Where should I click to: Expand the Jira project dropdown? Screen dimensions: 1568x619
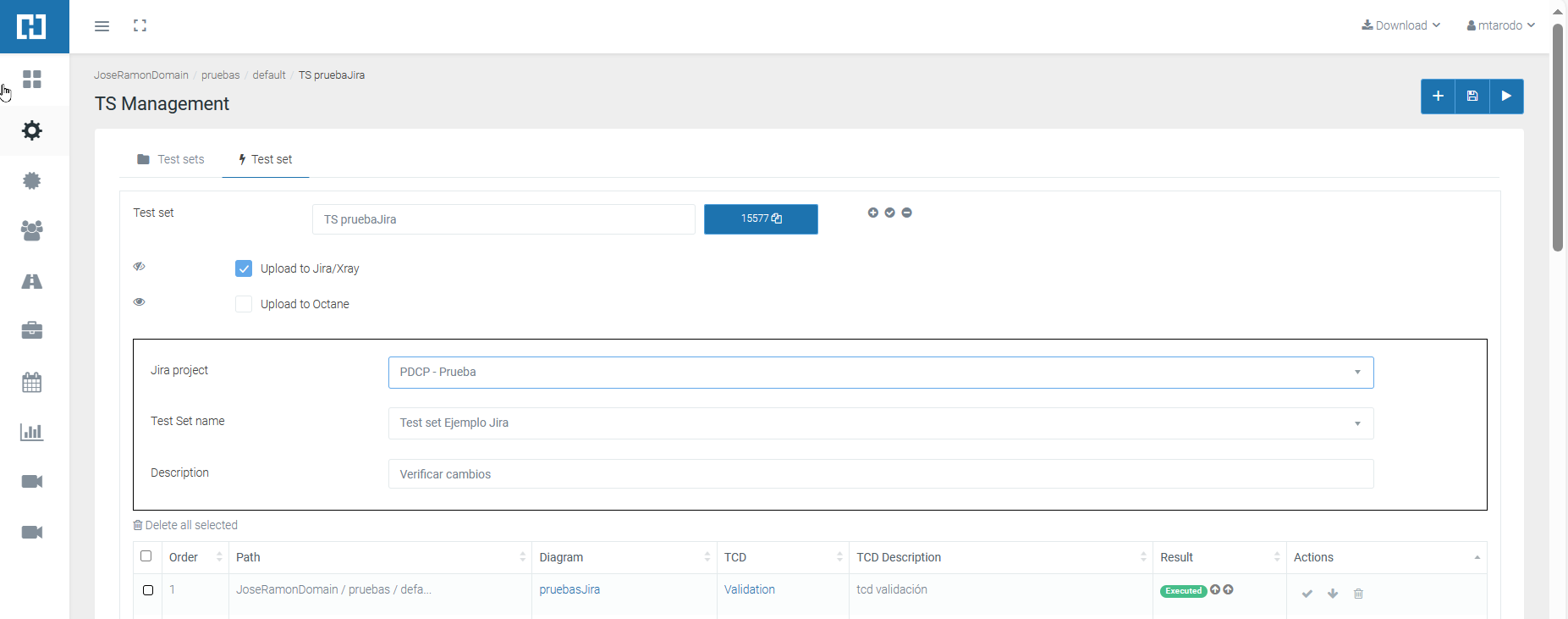coord(880,373)
